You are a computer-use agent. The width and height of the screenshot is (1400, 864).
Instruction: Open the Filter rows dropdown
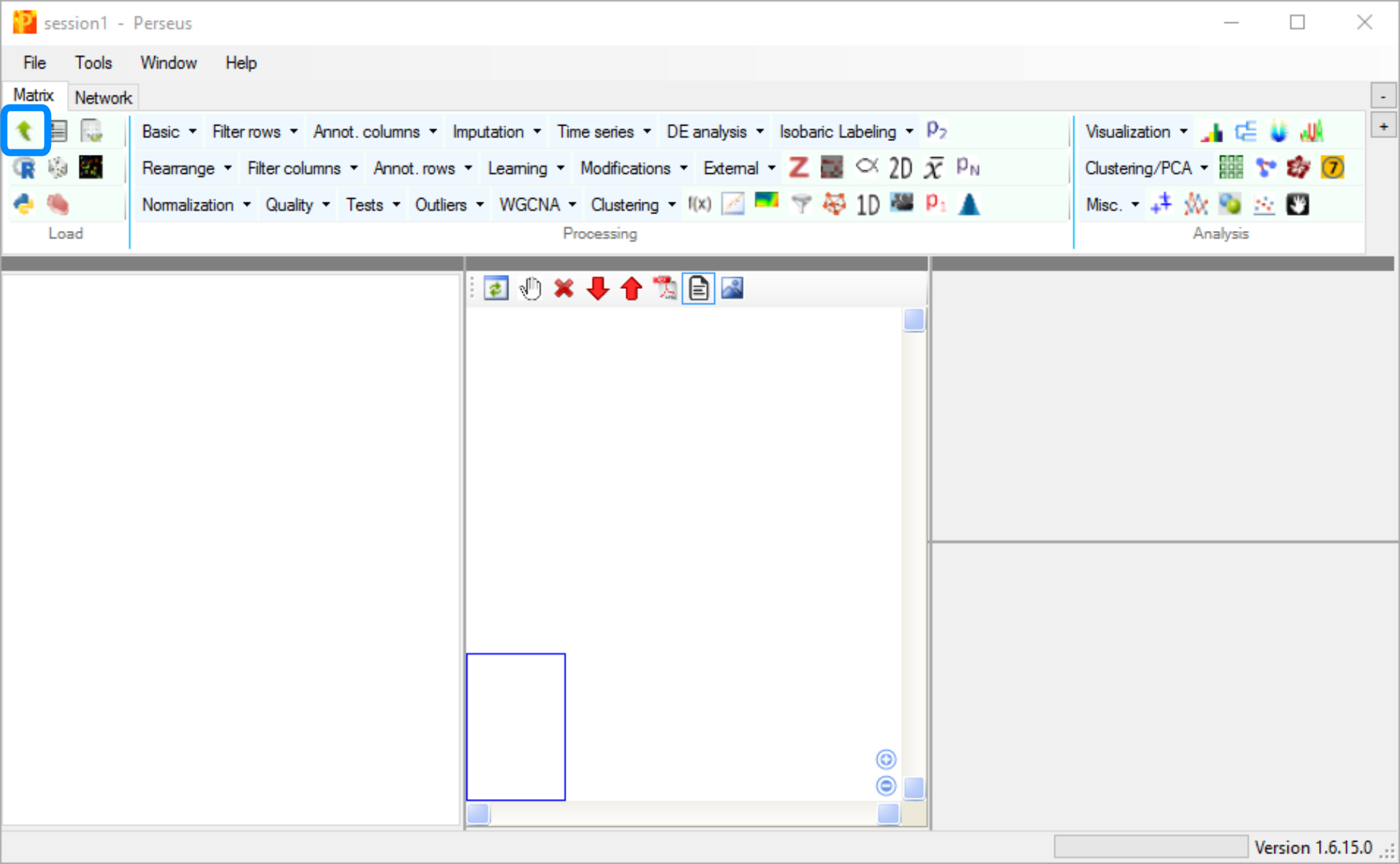(x=254, y=131)
